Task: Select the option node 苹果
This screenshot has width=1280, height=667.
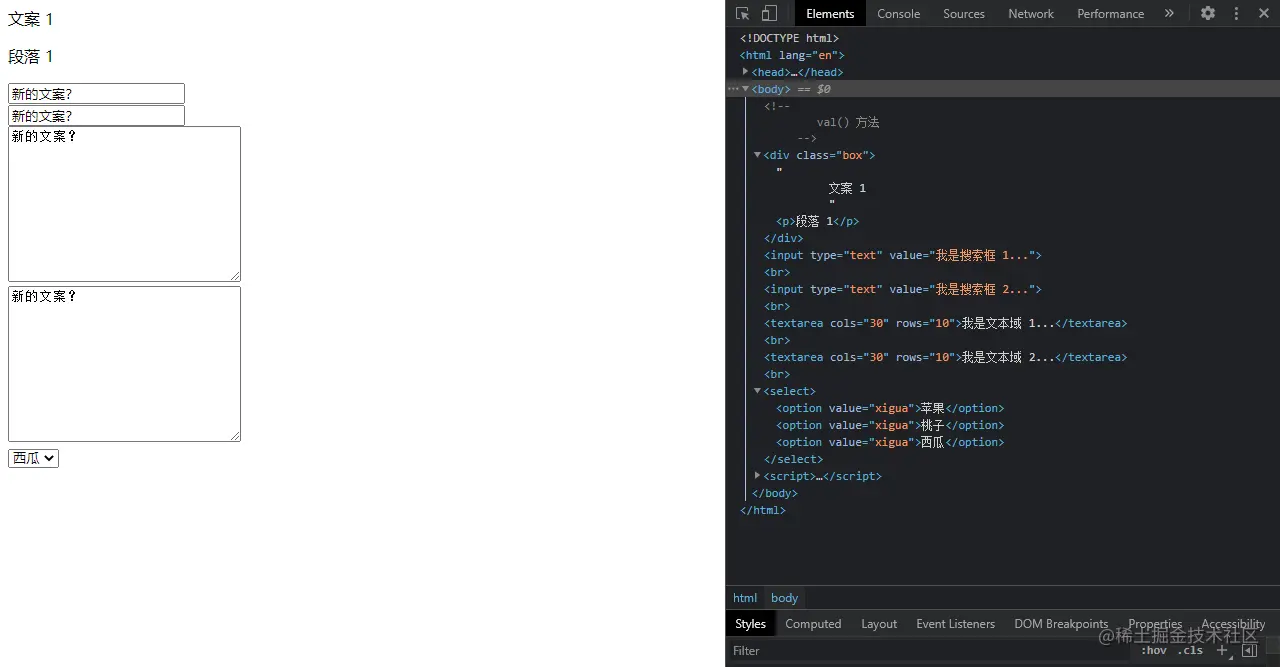Action: (890, 408)
